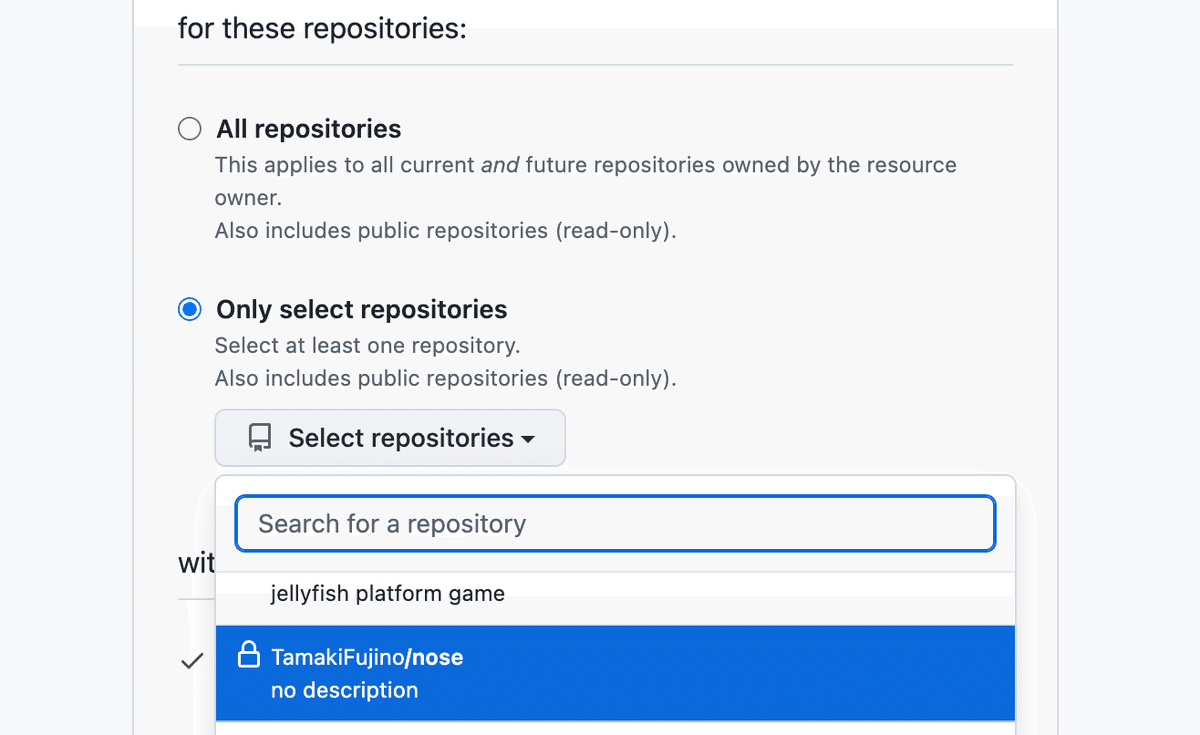
Task: Click the highlighted blue repository row
Action: pos(615,671)
